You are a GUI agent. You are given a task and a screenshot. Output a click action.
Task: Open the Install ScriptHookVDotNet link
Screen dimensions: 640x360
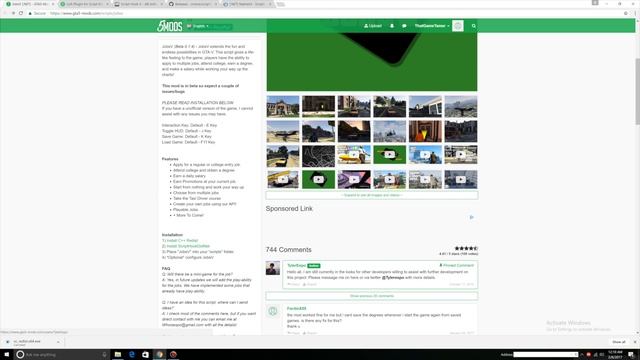point(186,246)
